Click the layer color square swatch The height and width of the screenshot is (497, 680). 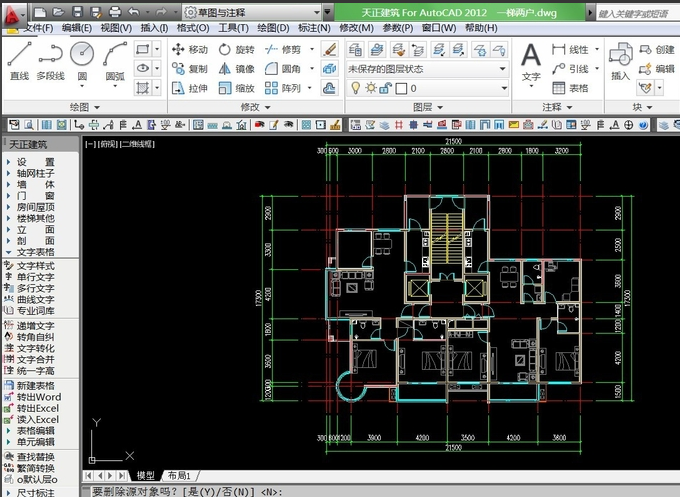(401, 88)
